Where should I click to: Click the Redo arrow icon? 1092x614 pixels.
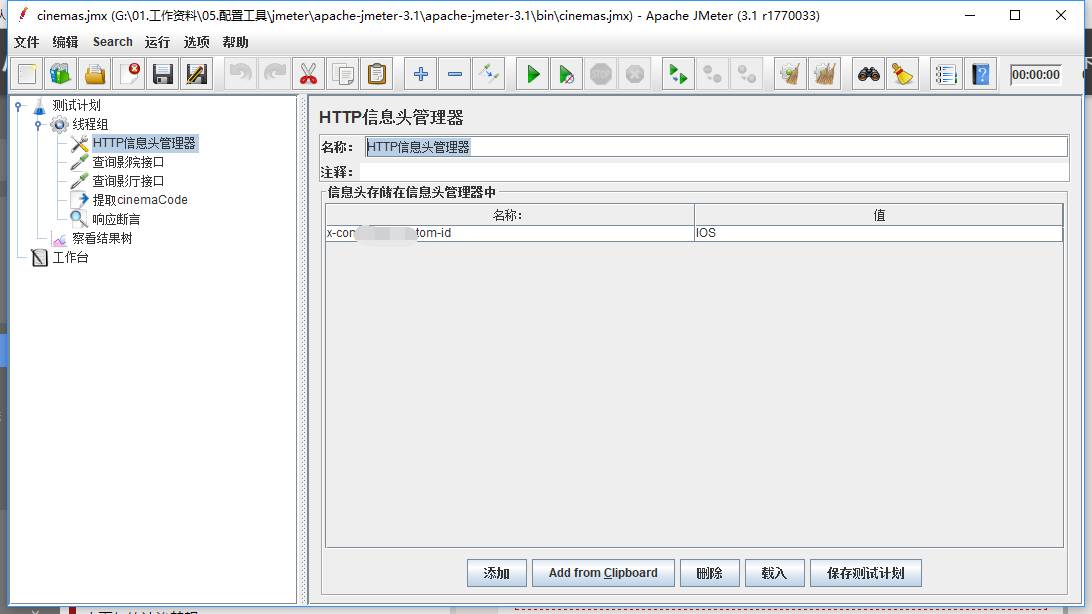pyautogui.click(x=274, y=74)
